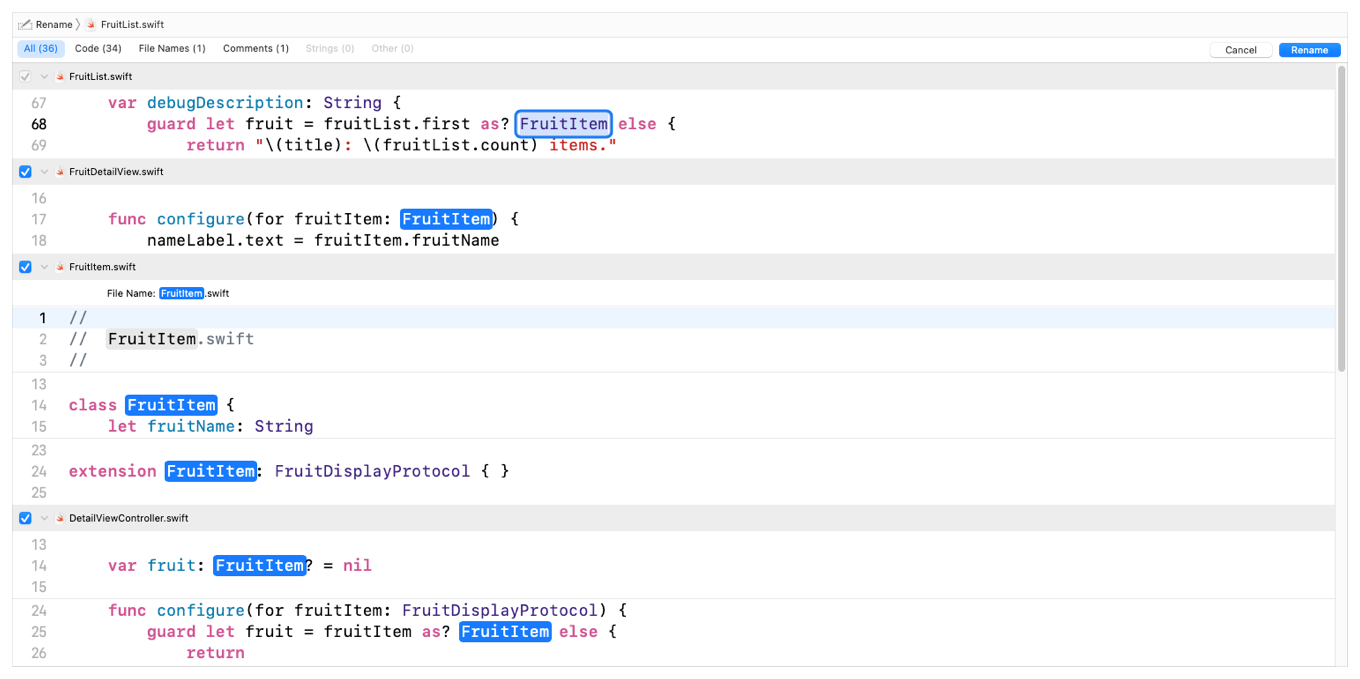Collapse the FruitList.swift section chevron
This screenshot has width=1360, height=679.
tap(44, 77)
